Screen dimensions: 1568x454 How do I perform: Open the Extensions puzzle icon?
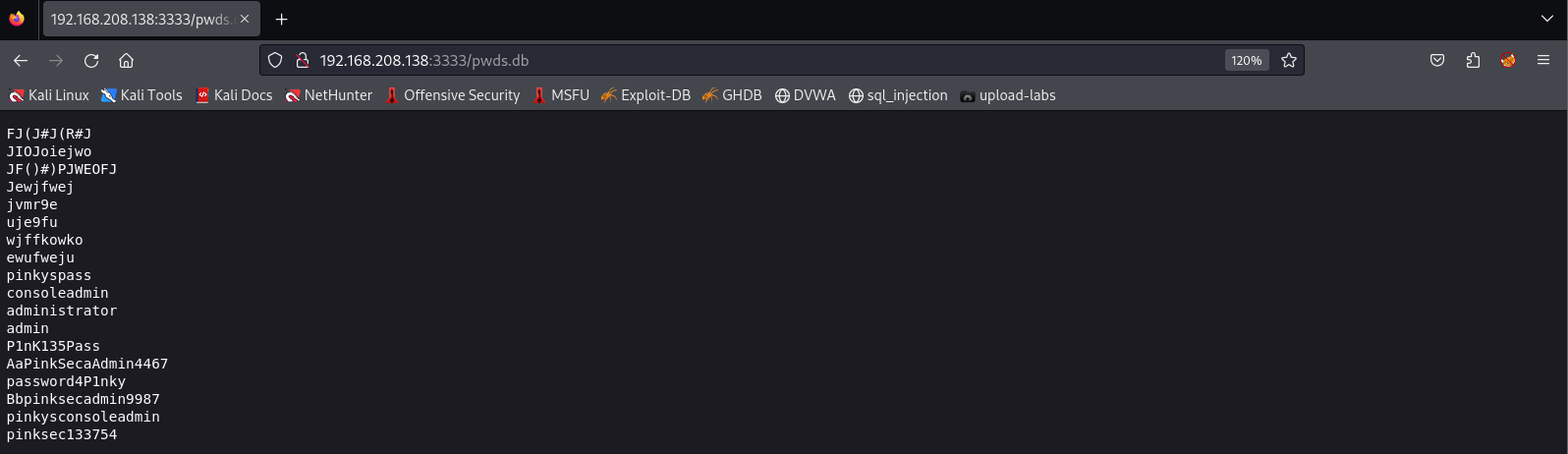(1473, 61)
